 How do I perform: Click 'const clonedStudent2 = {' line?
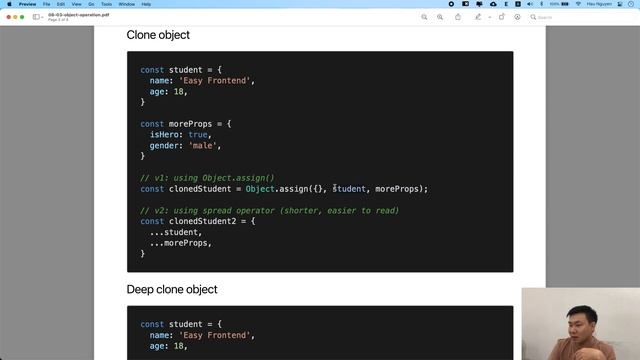pyautogui.click(x=198, y=221)
